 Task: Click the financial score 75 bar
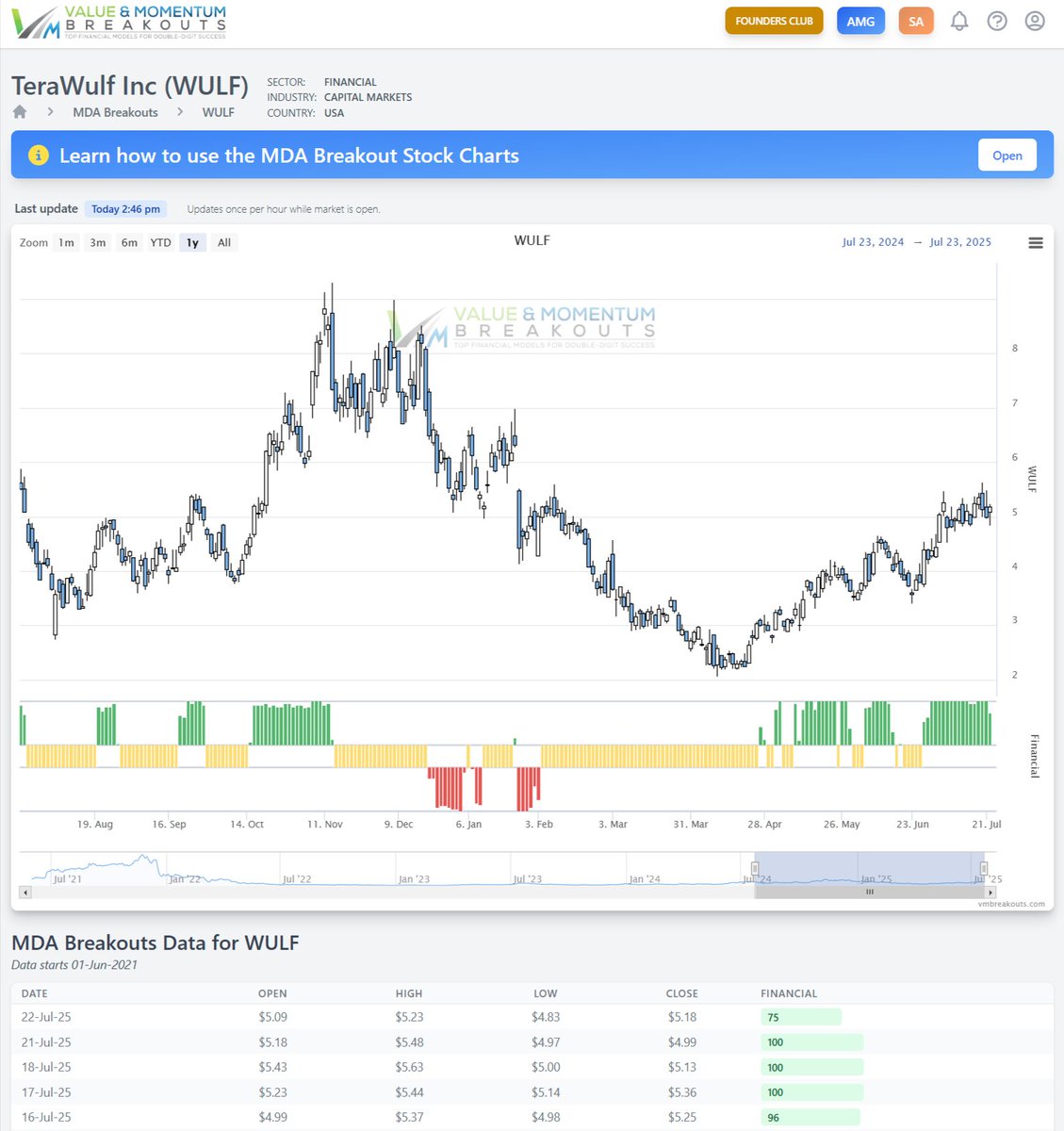(801, 1017)
